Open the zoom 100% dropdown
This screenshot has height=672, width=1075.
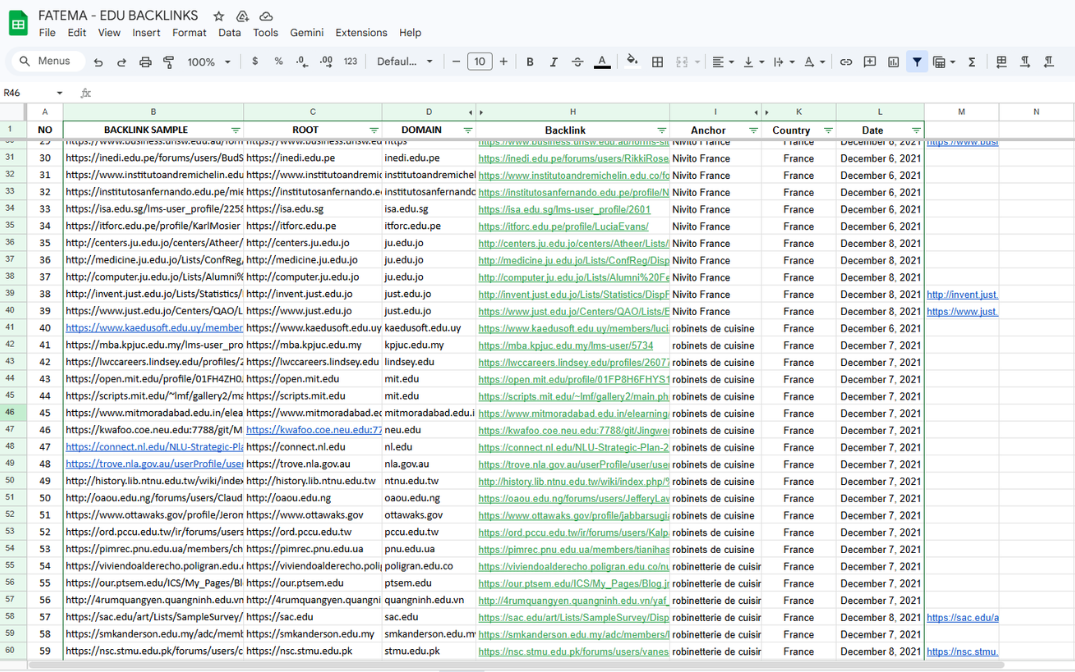pyautogui.click(x=209, y=62)
